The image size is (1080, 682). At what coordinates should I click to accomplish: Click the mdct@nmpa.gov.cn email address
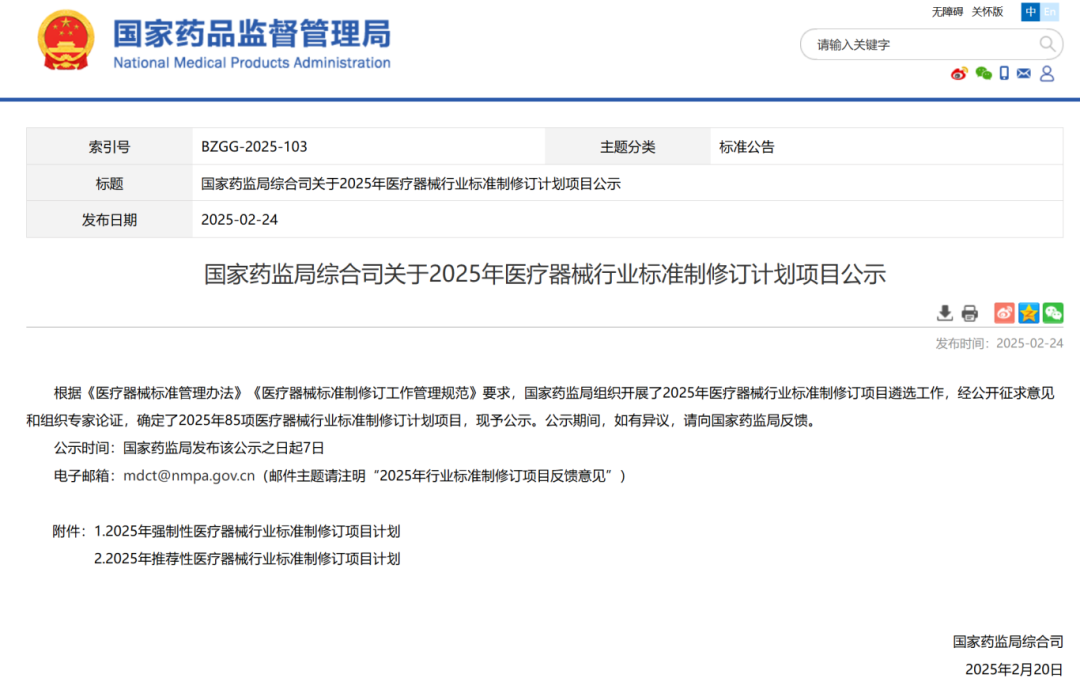click(x=189, y=476)
